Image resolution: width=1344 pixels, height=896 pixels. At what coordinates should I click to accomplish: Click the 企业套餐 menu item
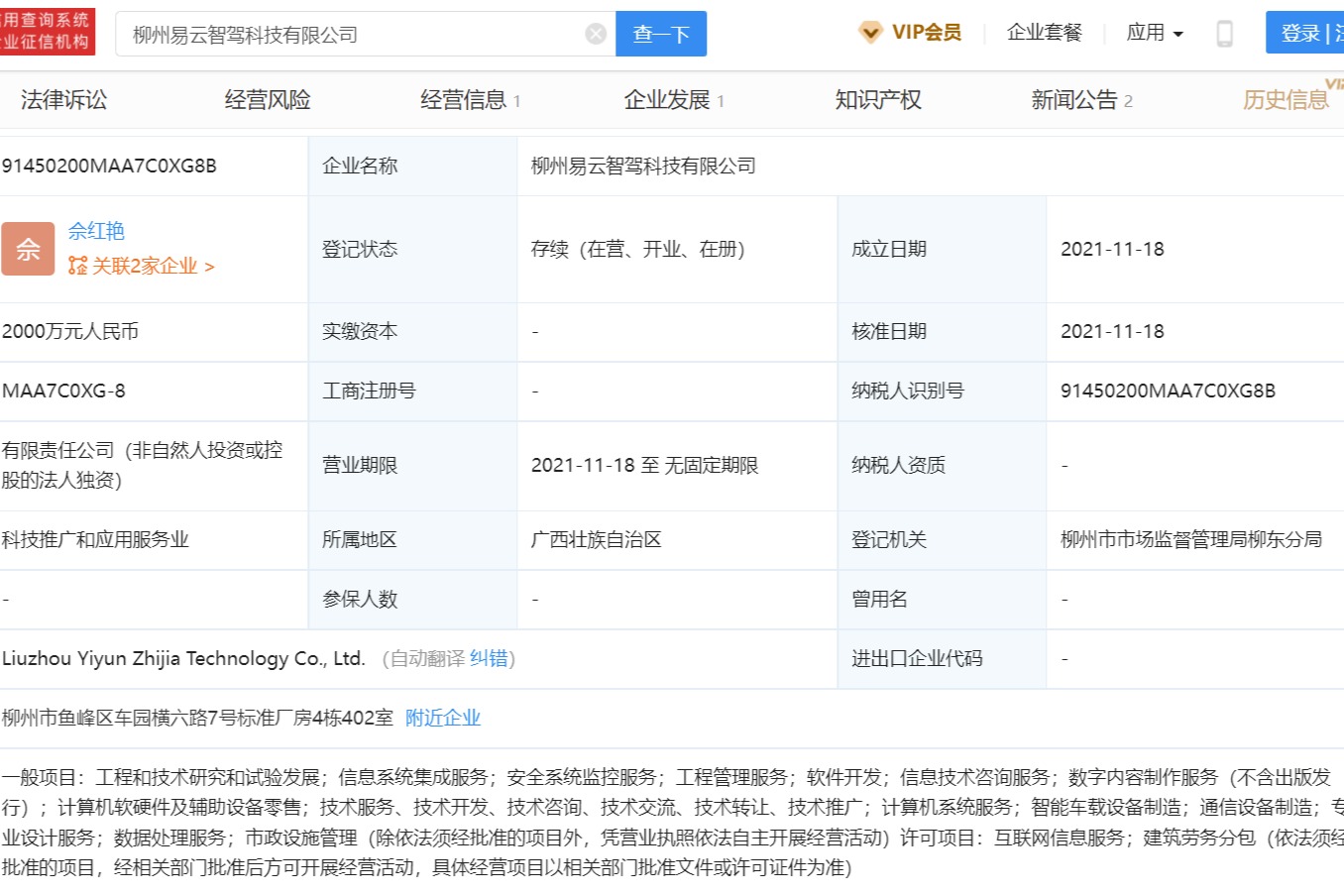1044,32
